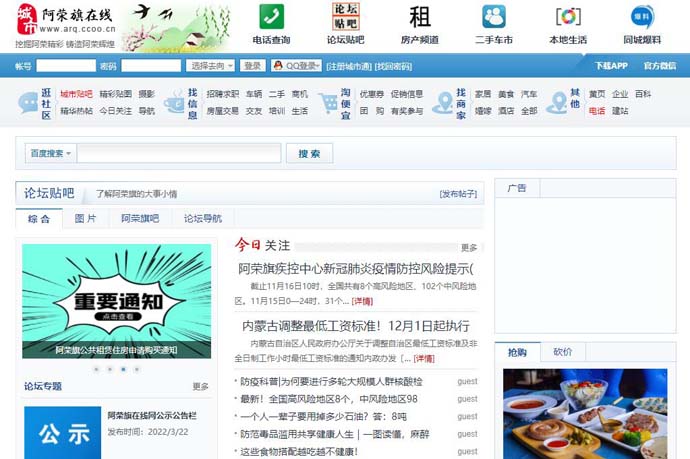Open the 房屋交易 housing trade link
The height and width of the screenshot is (459, 690).
223,111
